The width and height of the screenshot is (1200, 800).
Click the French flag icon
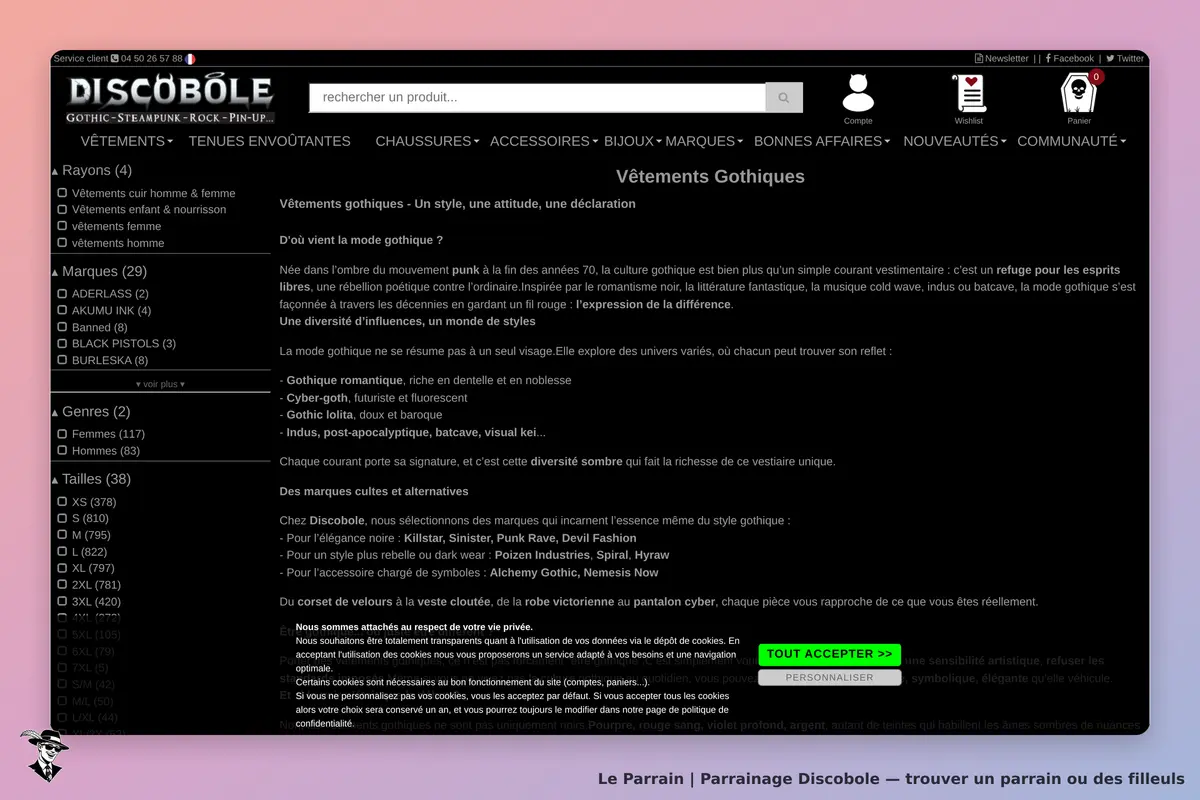tap(190, 59)
